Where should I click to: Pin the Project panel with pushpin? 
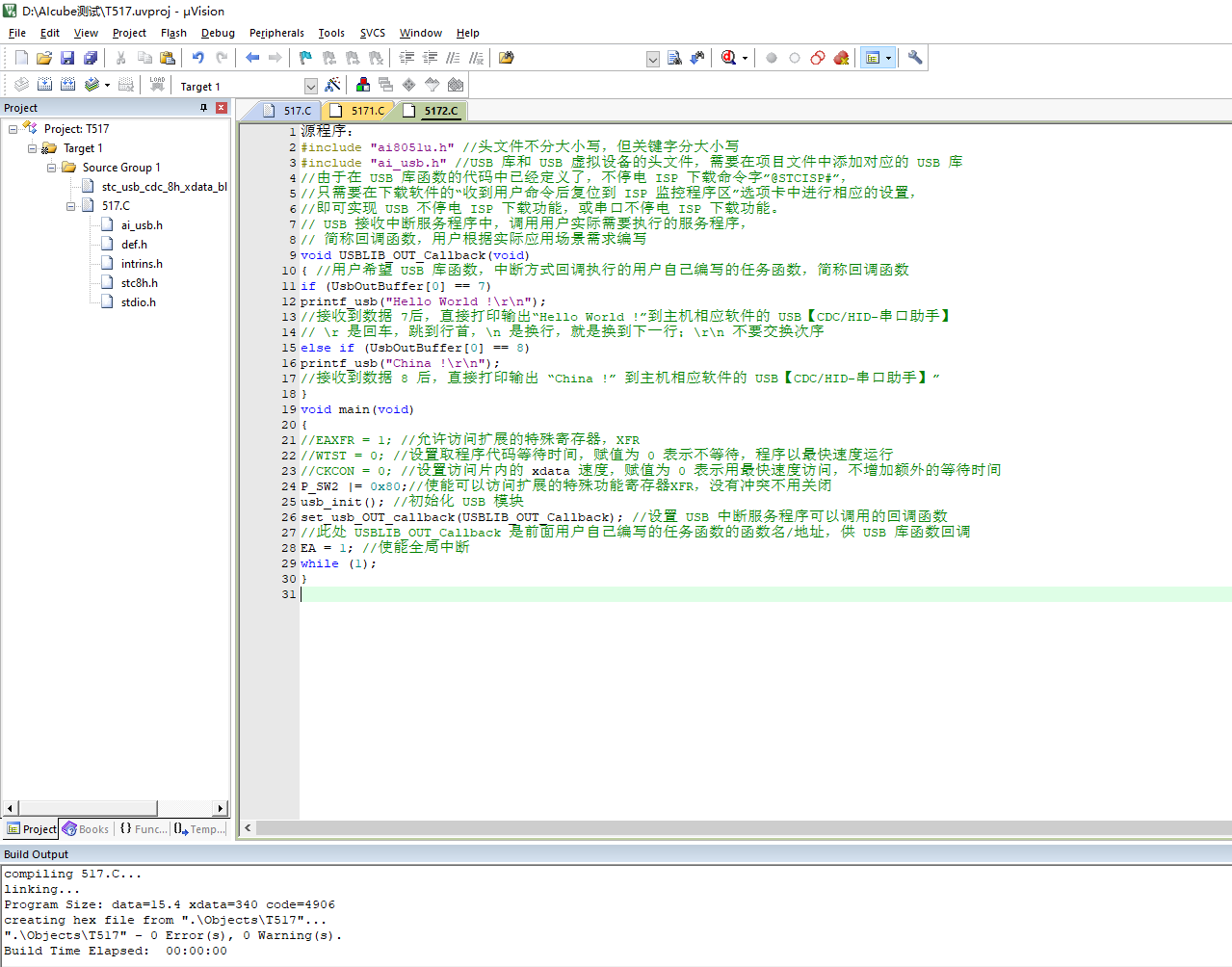click(203, 108)
